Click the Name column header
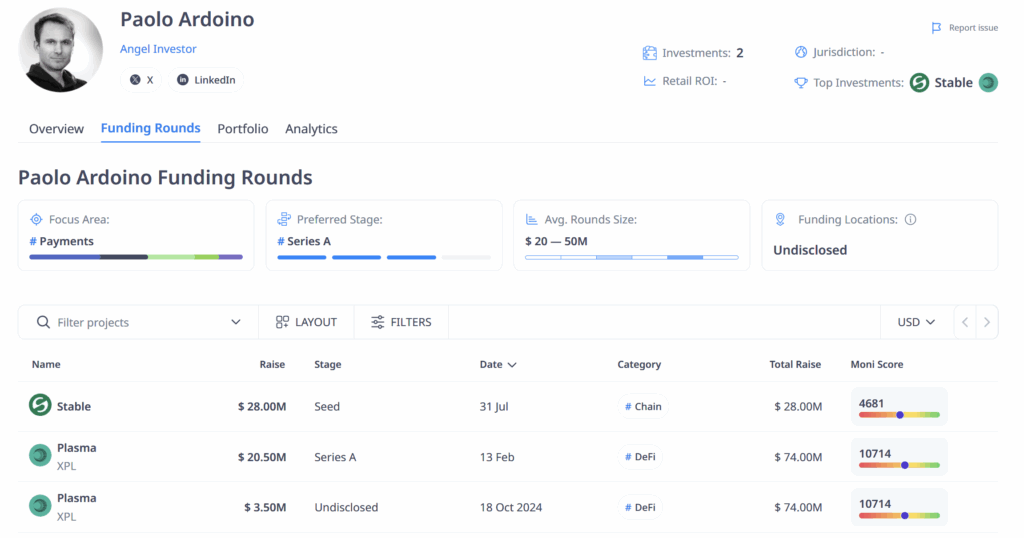The height and width of the screenshot is (538, 1024). coord(46,364)
